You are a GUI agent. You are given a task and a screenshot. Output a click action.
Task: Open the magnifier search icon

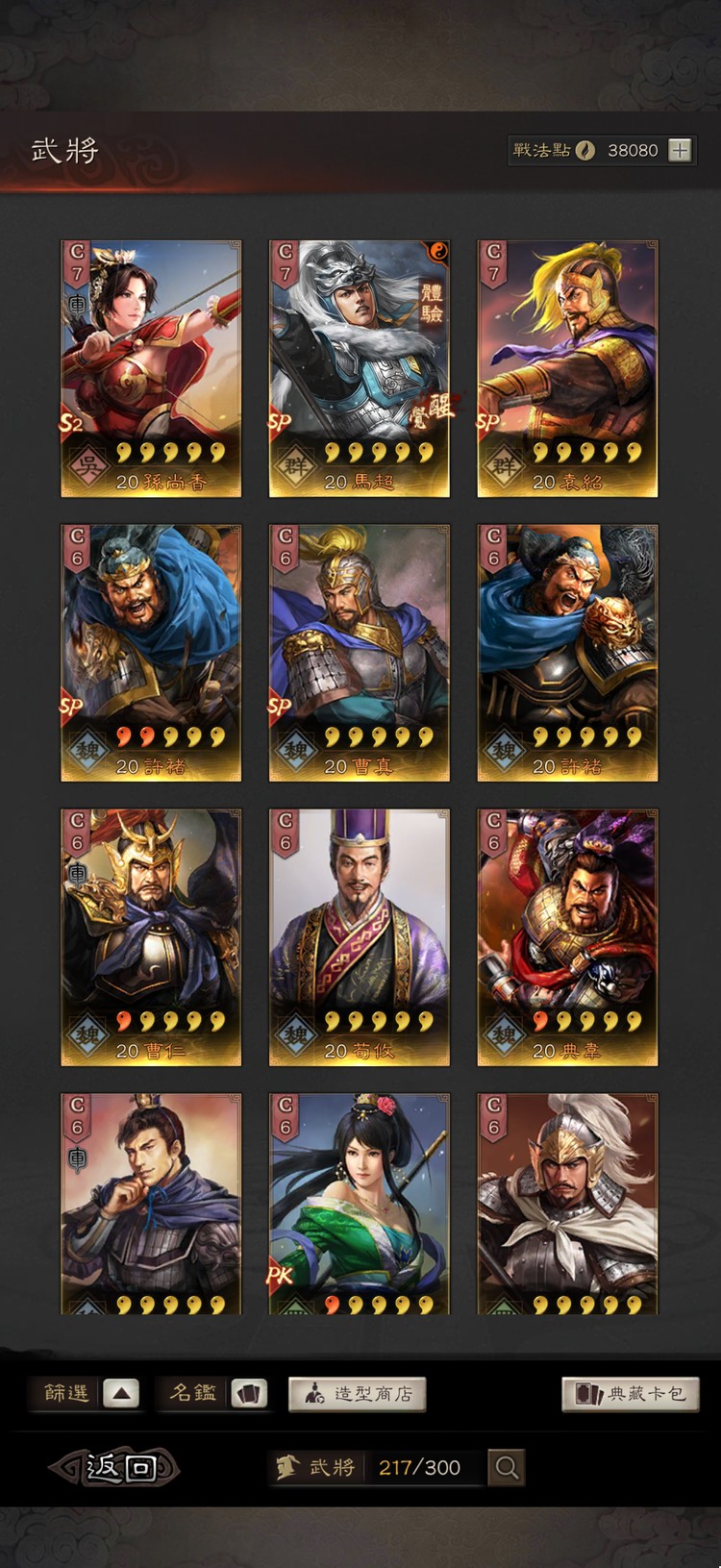(x=507, y=1467)
